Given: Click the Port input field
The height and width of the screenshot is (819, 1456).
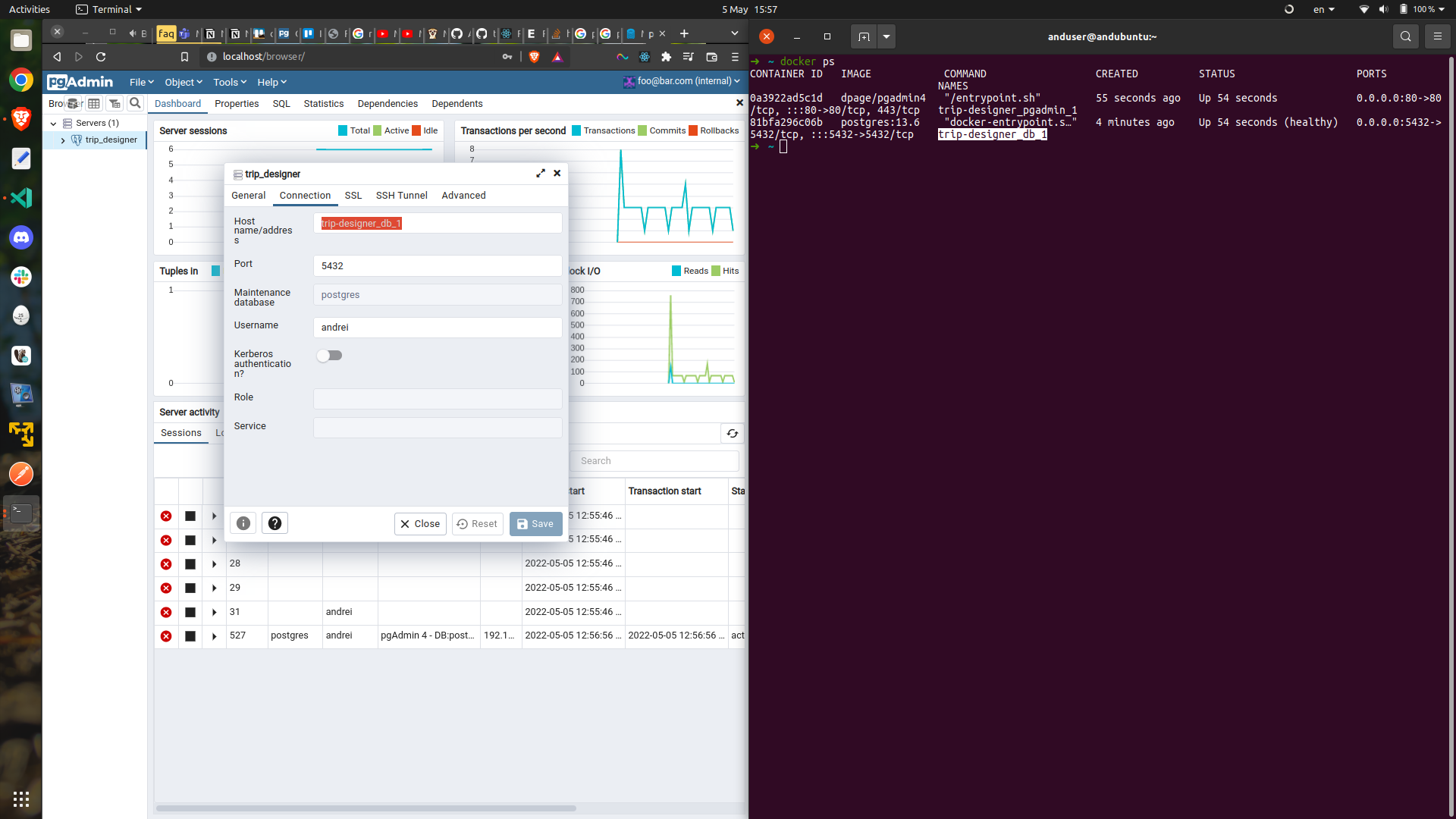Looking at the screenshot, I should (438, 266).
